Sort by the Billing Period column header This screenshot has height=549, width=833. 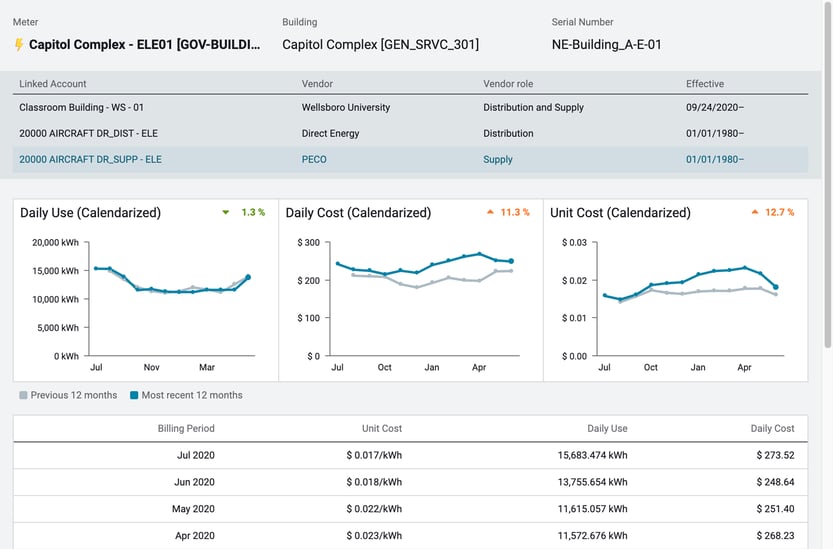coord(186,428)
